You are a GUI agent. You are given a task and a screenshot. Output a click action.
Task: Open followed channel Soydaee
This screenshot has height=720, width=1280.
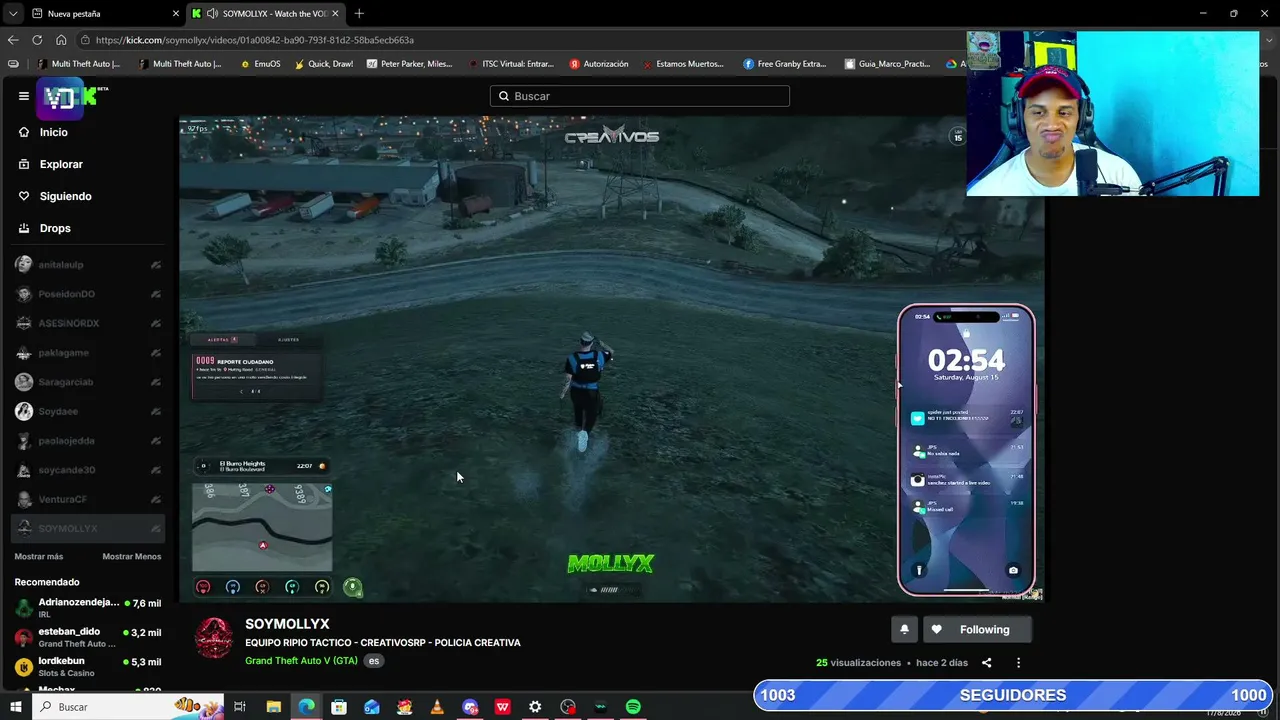(x=88, y=411)
